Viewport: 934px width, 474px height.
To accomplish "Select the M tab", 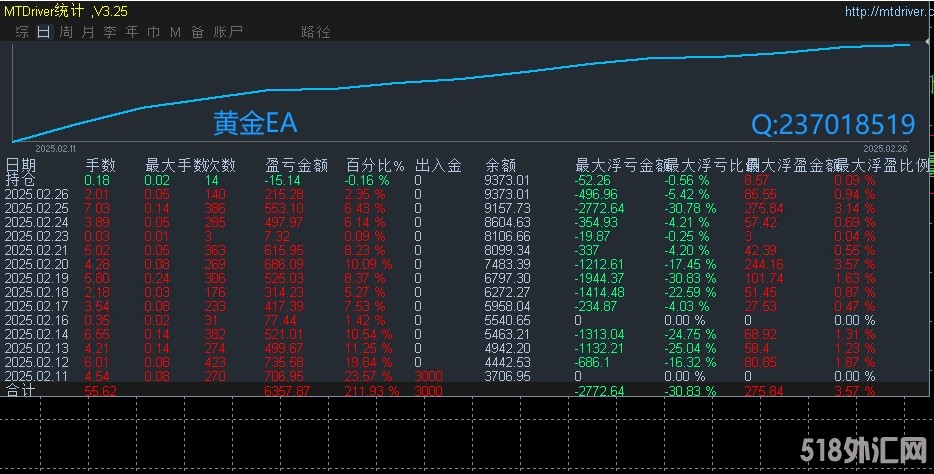I will point(175,32).
